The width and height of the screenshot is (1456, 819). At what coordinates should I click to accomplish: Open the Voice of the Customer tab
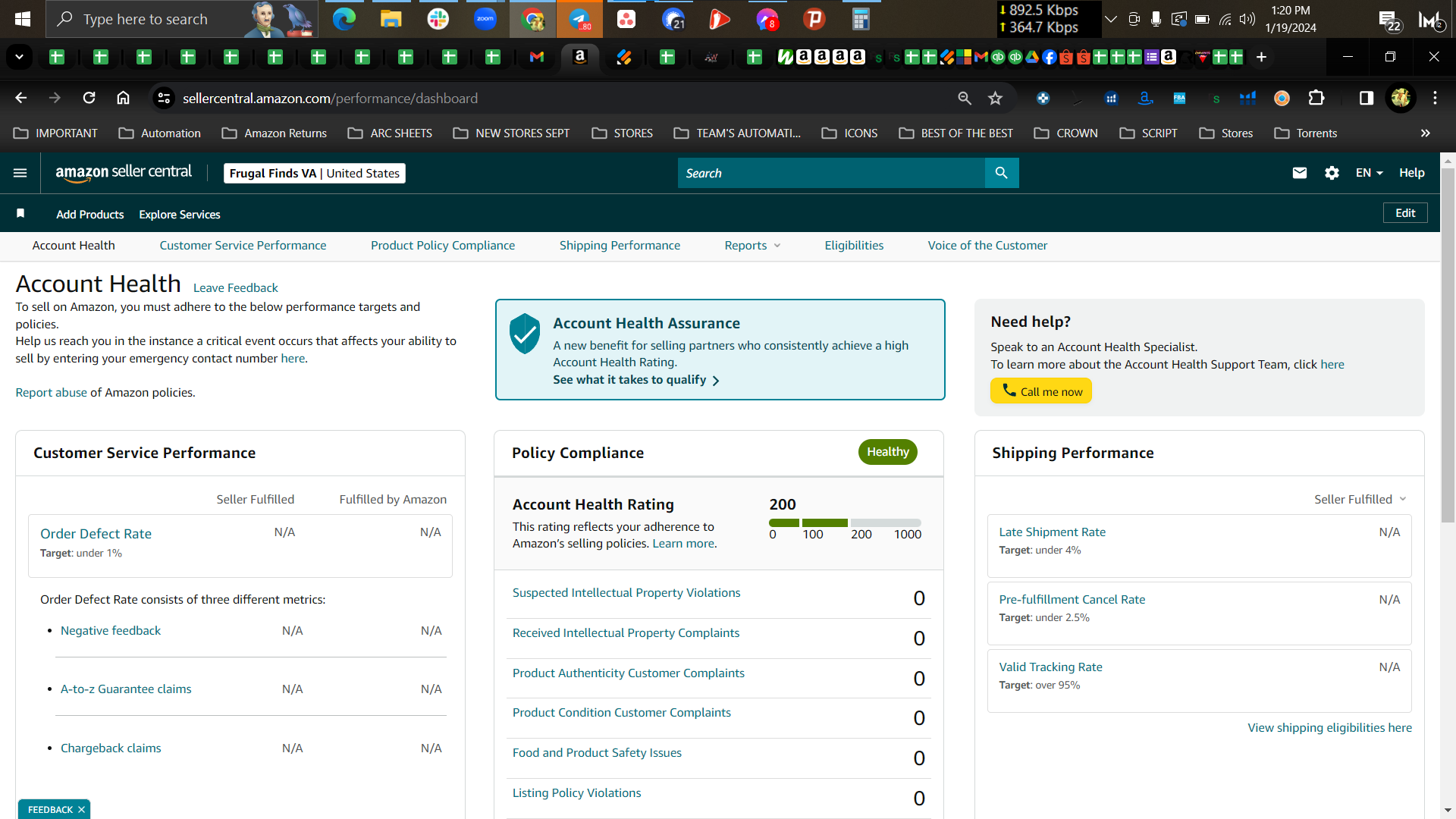(x=987, y=245)
